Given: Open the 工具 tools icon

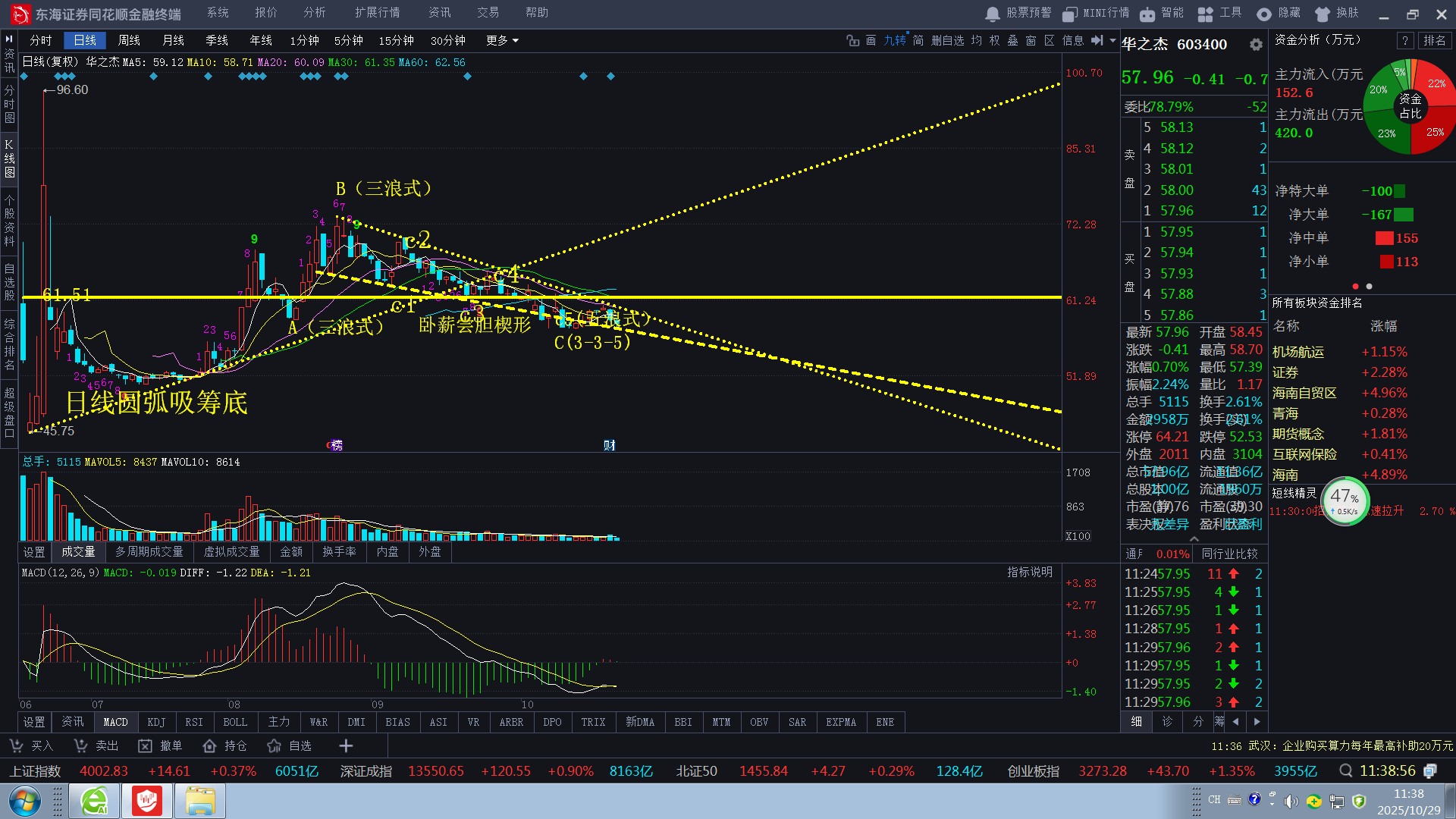Looking at the screenshot, I should (x=1205, y=14).
